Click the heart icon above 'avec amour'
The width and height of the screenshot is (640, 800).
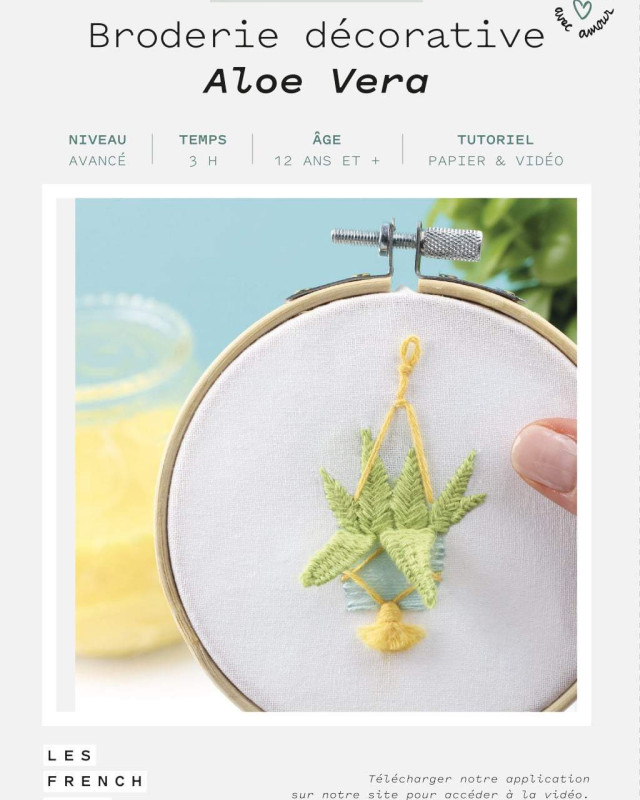(x=582, y=8)
